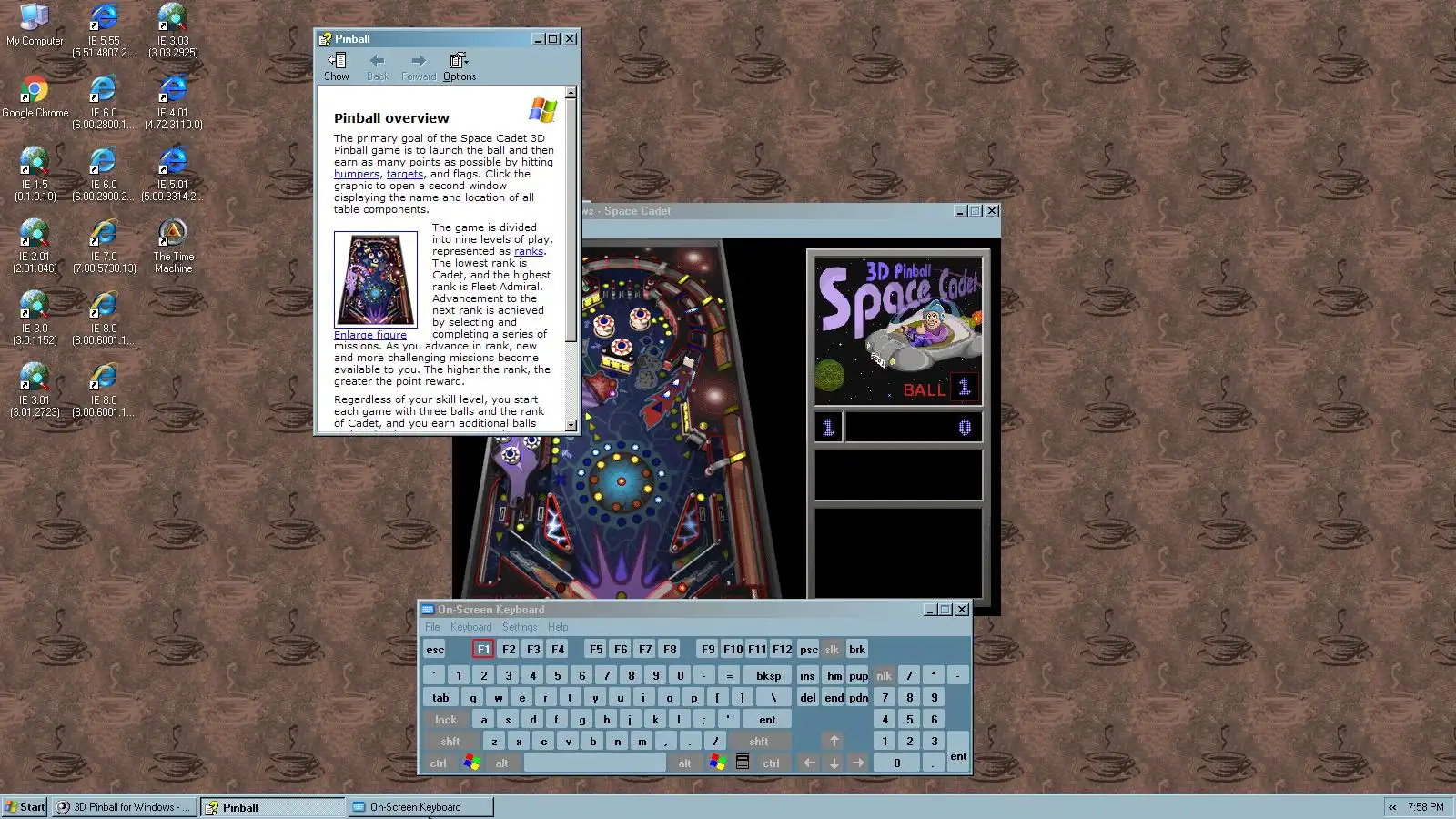Select The Time Machine desktop icon
1456x819 pixels.
pyautogui.click(x=173, y=246)
